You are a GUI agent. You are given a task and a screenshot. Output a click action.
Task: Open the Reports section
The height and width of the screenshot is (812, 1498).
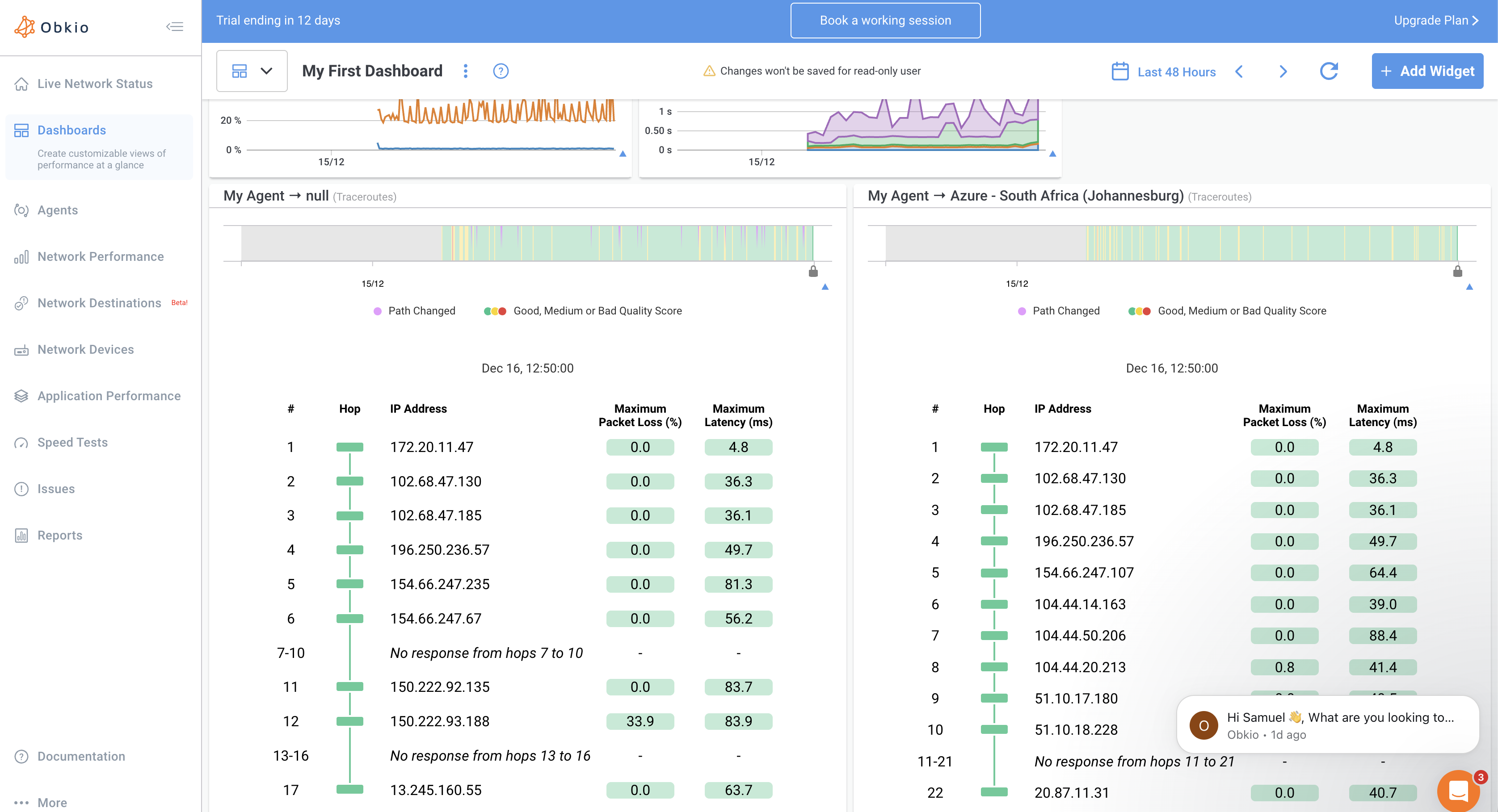click(x=59, y=535)
